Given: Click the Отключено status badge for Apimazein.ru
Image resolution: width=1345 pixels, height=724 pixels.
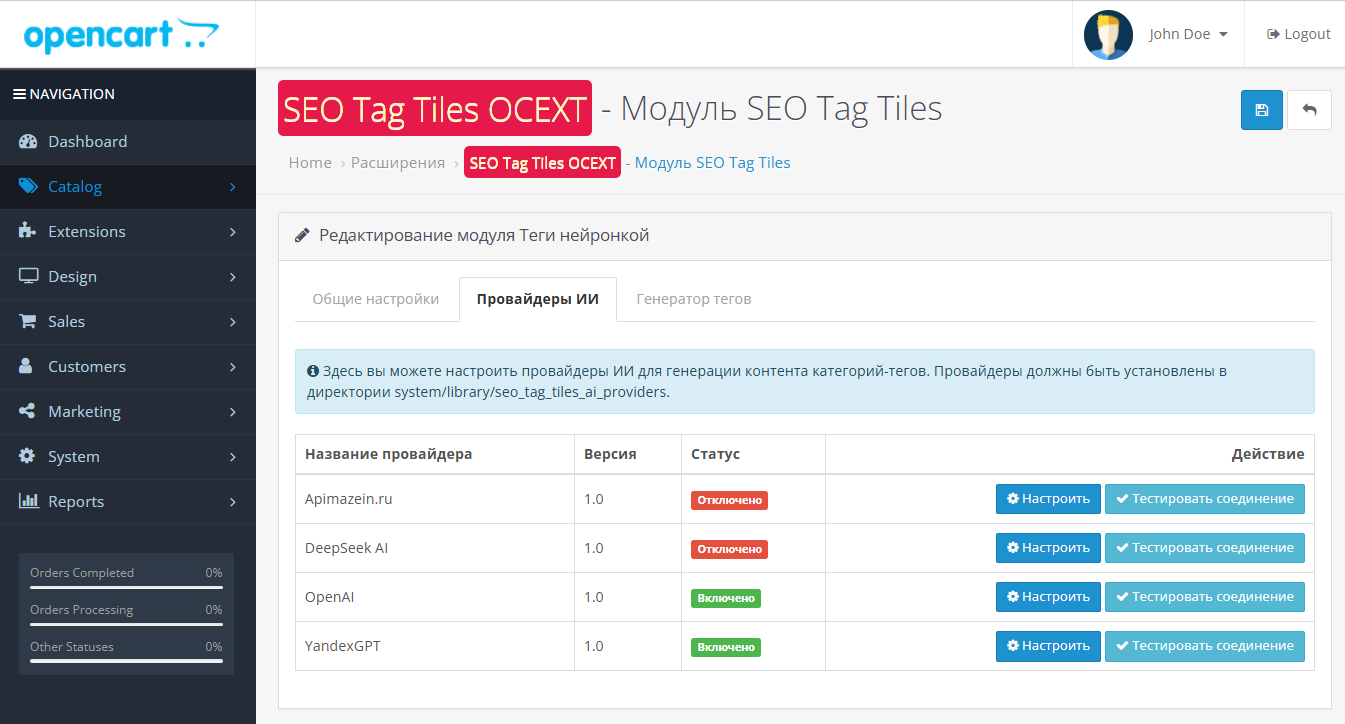Looking at the screenshot, I should point(729,500).
